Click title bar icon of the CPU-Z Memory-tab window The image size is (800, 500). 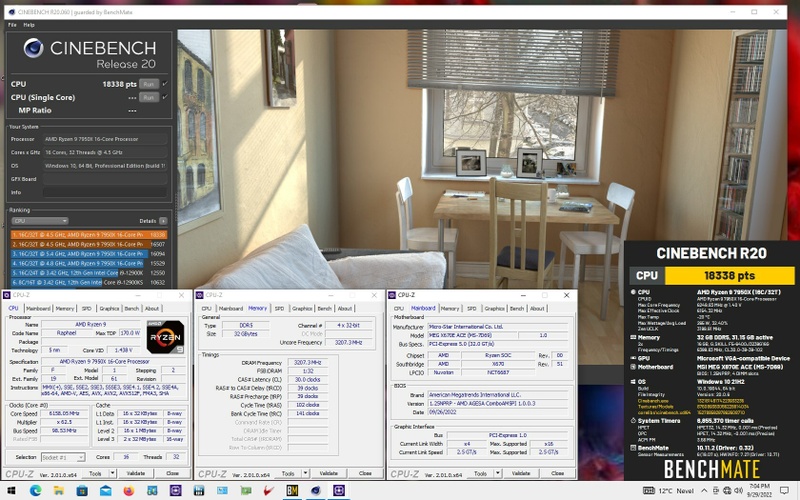pos(199,295)
